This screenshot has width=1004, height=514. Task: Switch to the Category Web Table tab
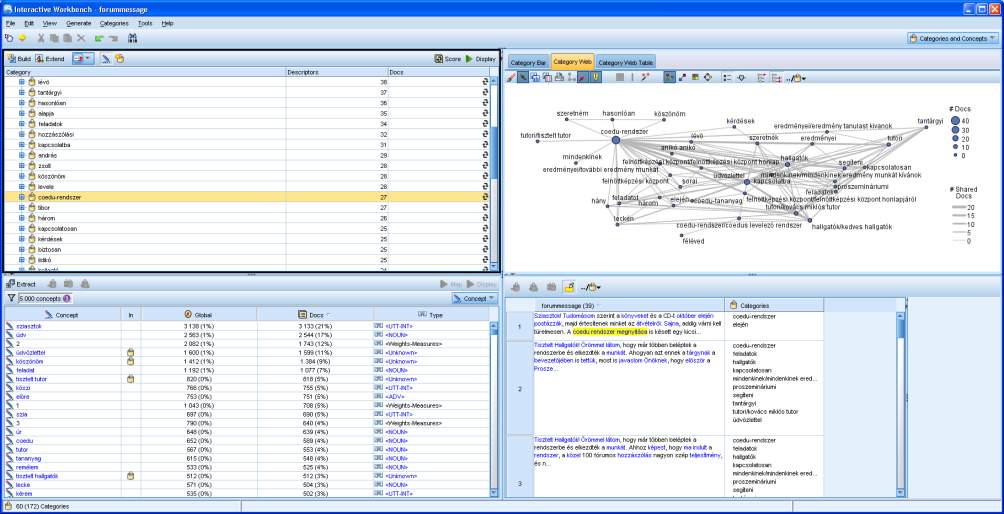tap(626, 62)
